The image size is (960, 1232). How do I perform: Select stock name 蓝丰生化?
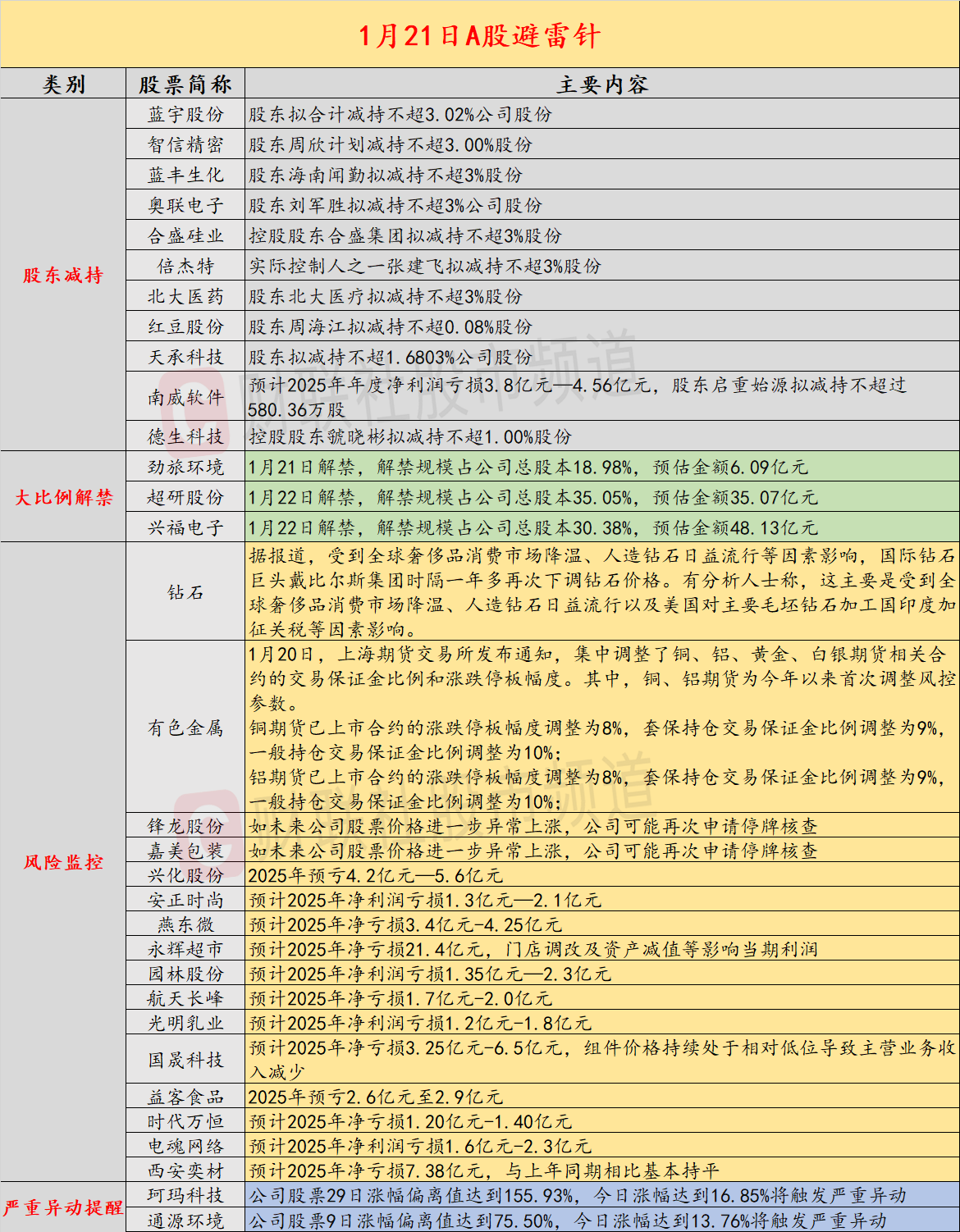pyautogui.click(x=185, y=176)
